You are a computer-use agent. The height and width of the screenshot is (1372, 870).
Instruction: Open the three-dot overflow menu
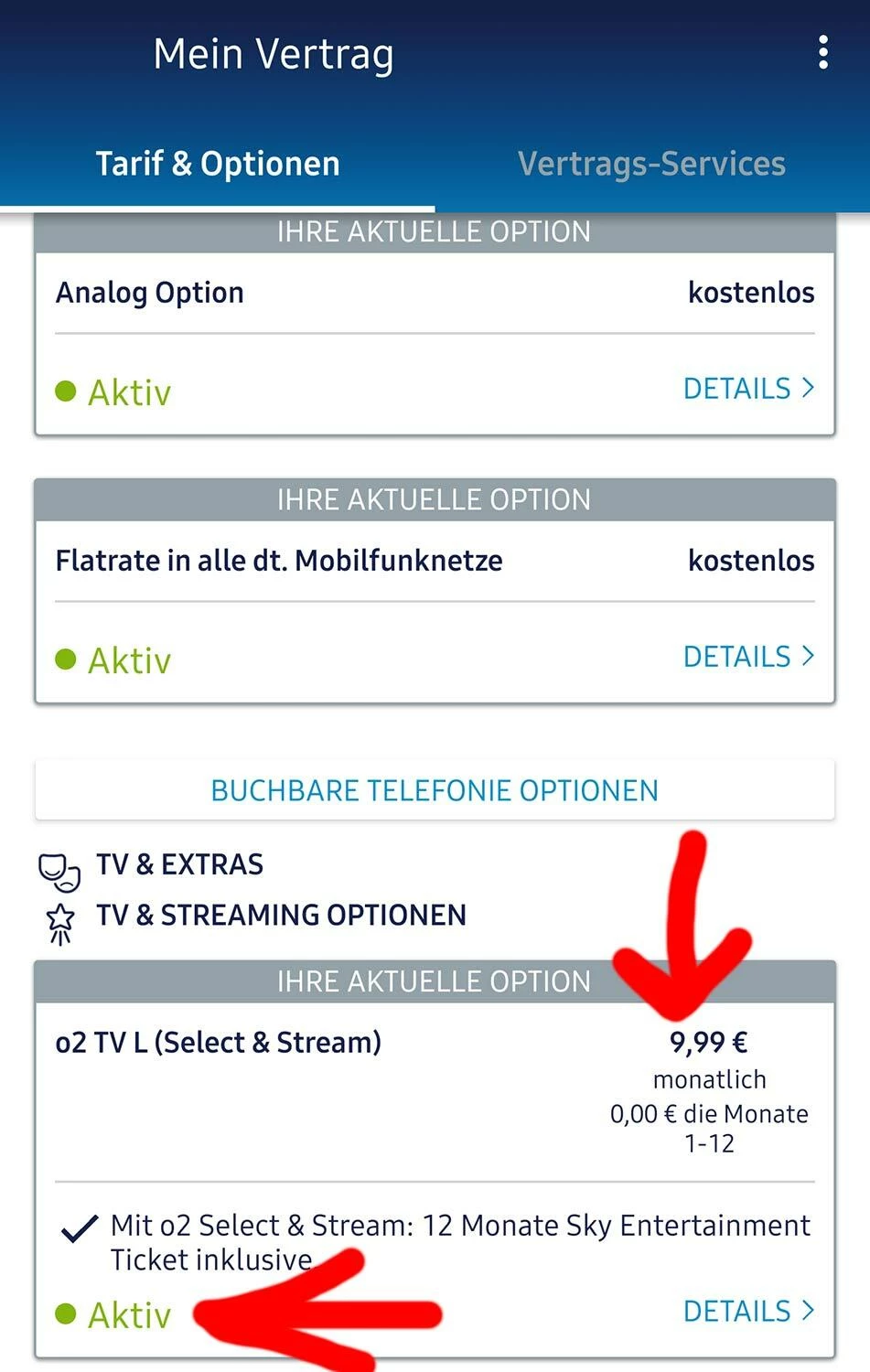[823, 53]
